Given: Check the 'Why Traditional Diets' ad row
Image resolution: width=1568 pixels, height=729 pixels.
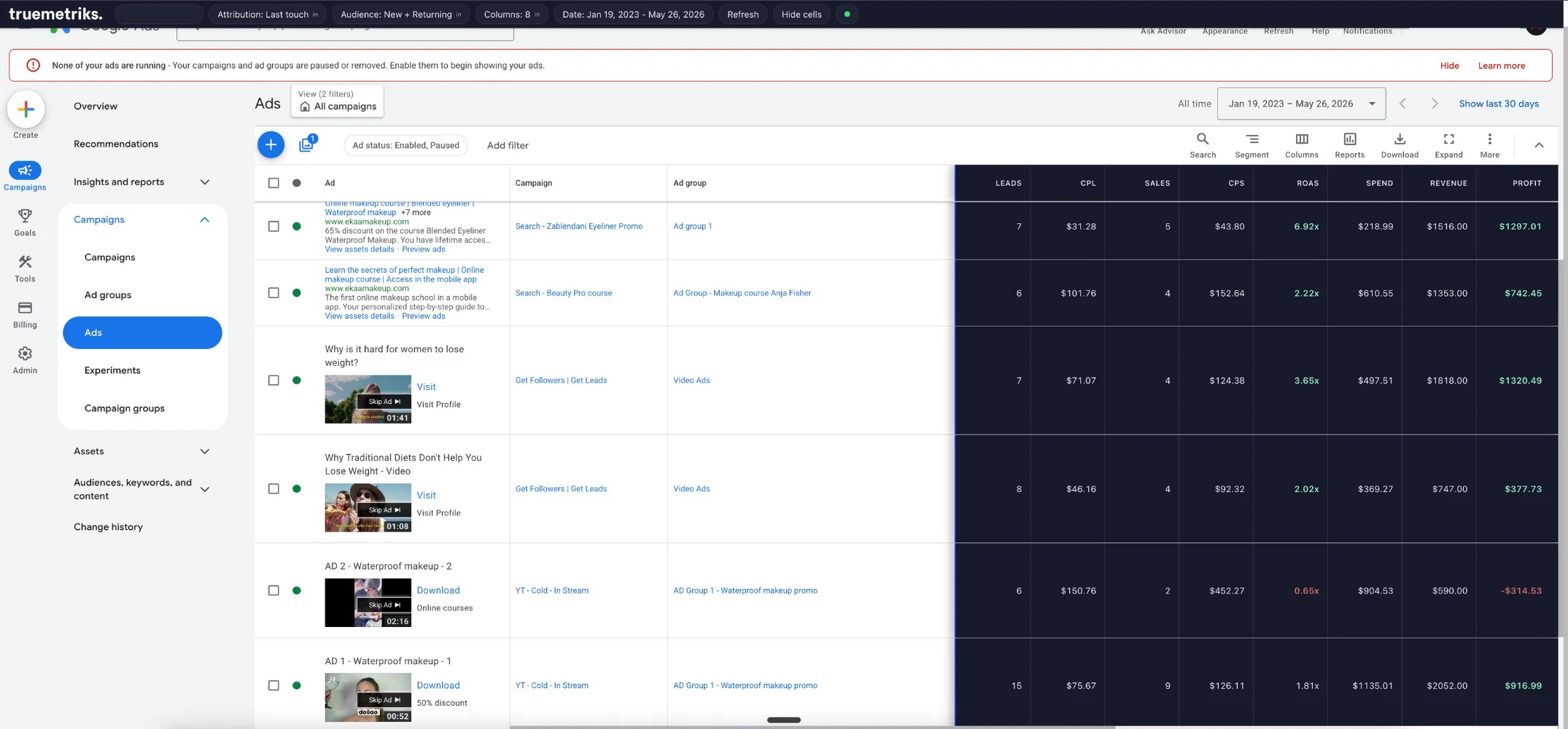Looking at the screenshot, I should pos(273,488).
